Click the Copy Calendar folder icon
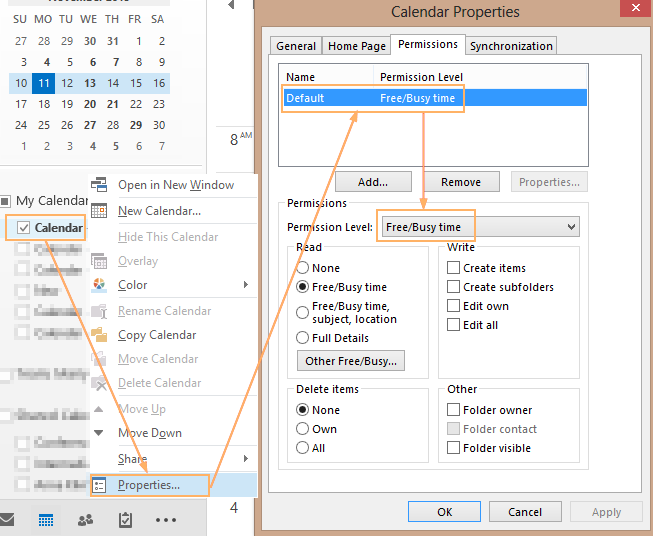This screenshot has height=536, width=653. tap(99, 335)
